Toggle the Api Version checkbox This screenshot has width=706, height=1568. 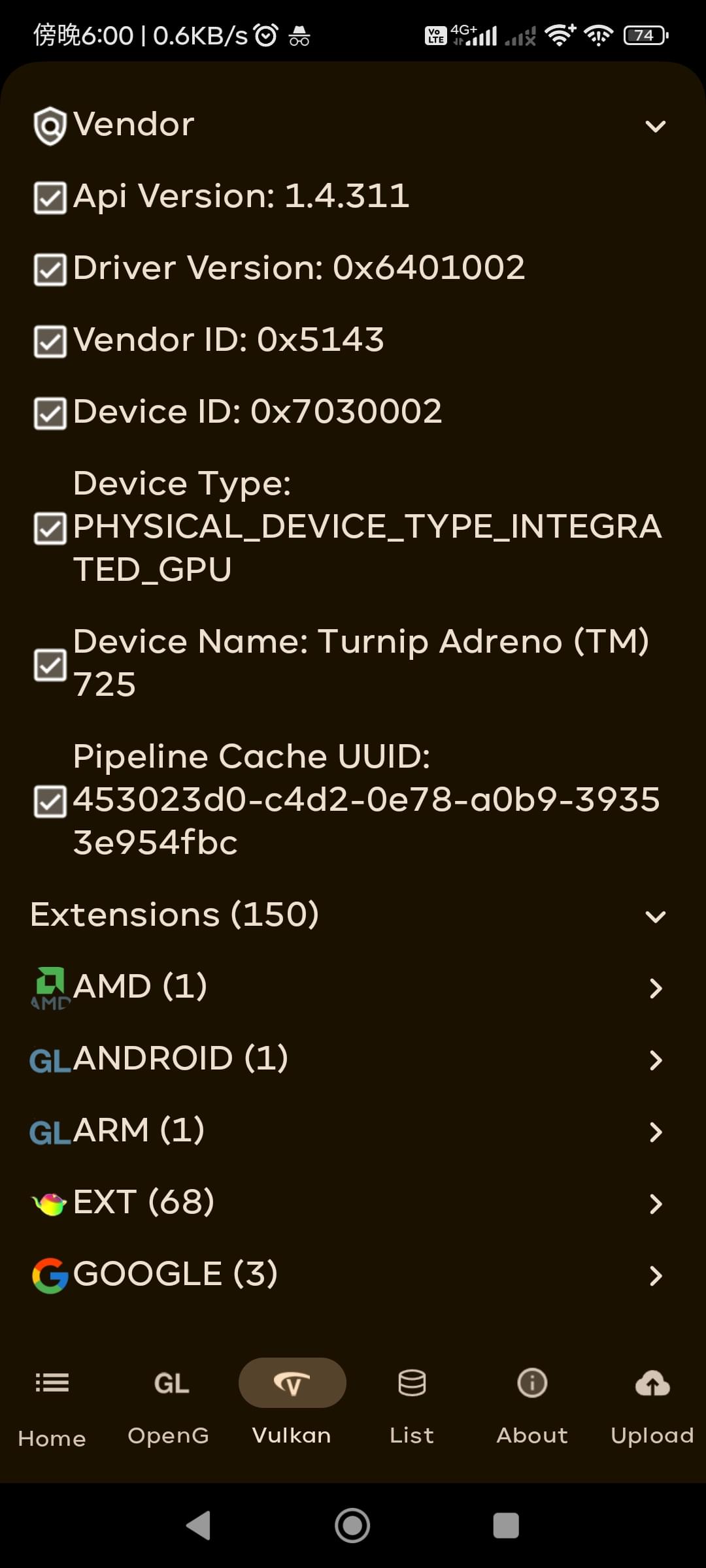[x=50, y=198]
